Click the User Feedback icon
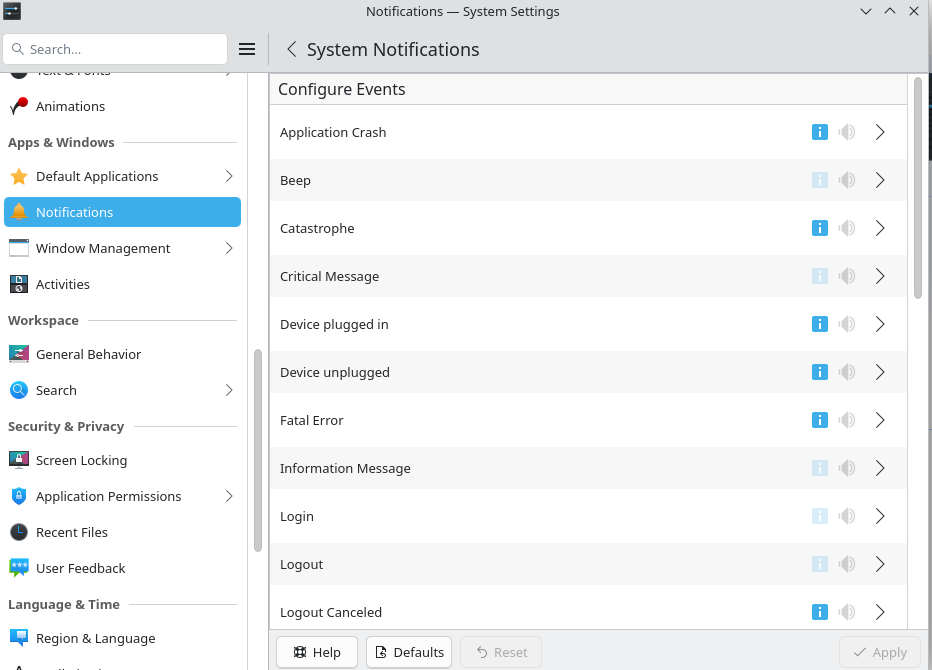 click(x=19, y=568)
